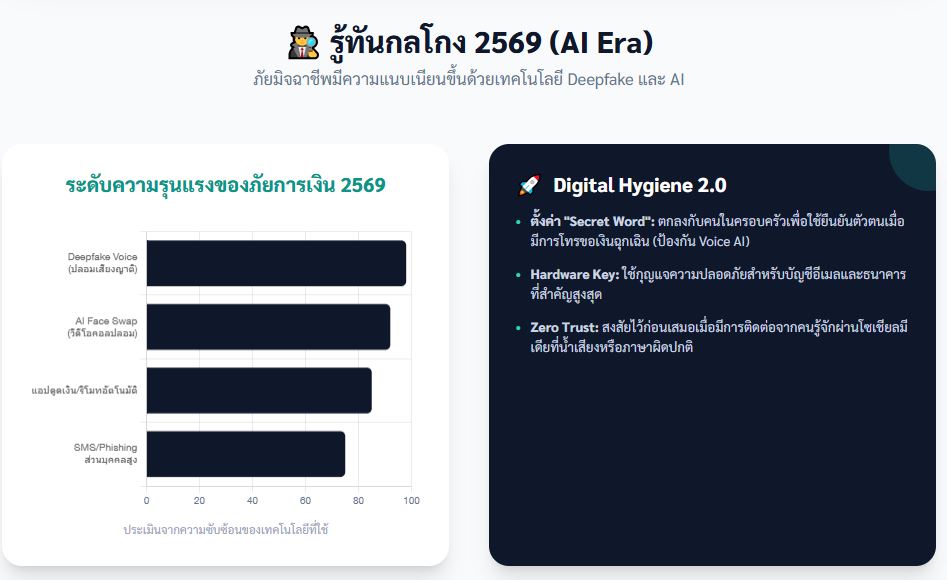Select the AI Face Swap bar

[268, 327]
